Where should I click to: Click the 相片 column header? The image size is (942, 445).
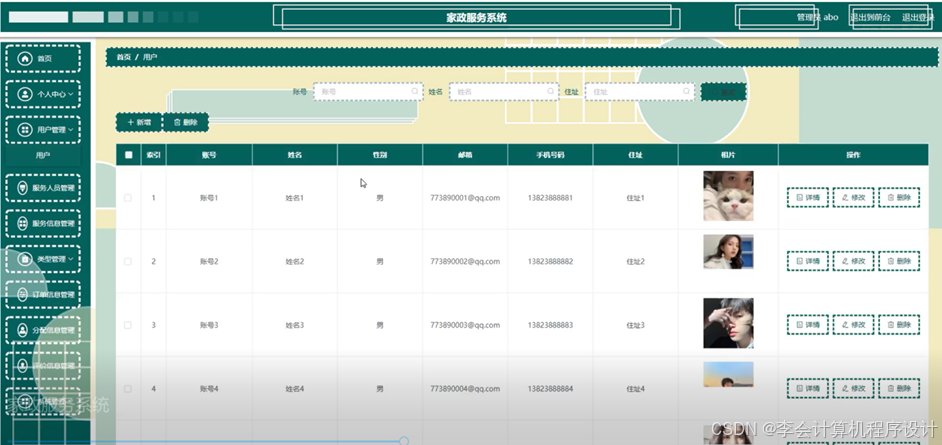click(728, 155)
